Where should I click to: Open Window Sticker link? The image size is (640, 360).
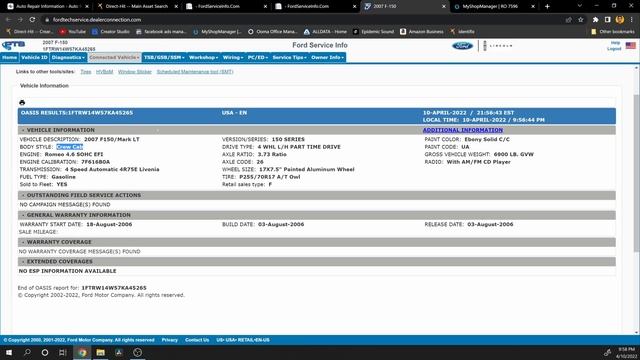point(135,72)
